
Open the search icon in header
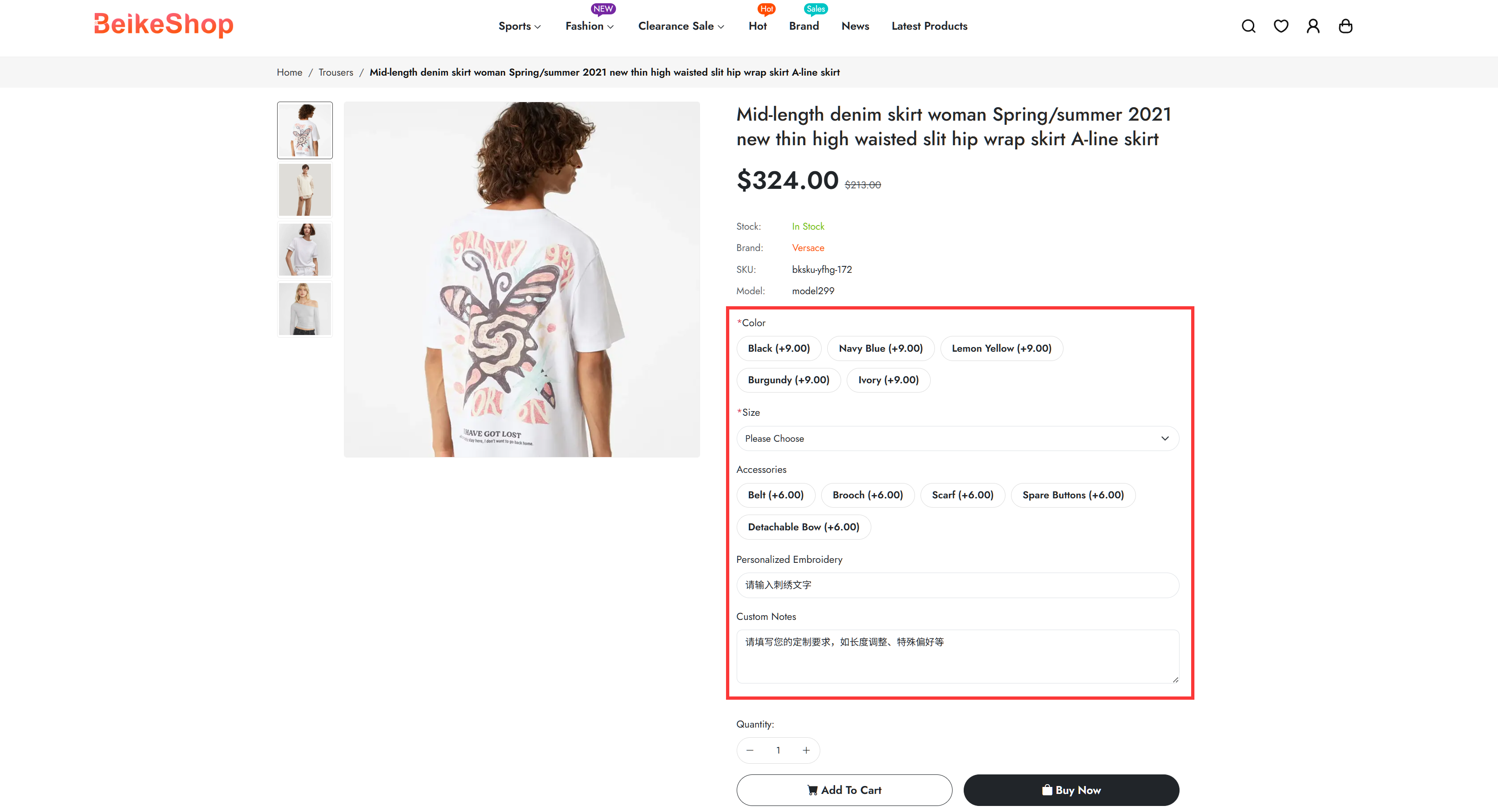[1248, 26]
